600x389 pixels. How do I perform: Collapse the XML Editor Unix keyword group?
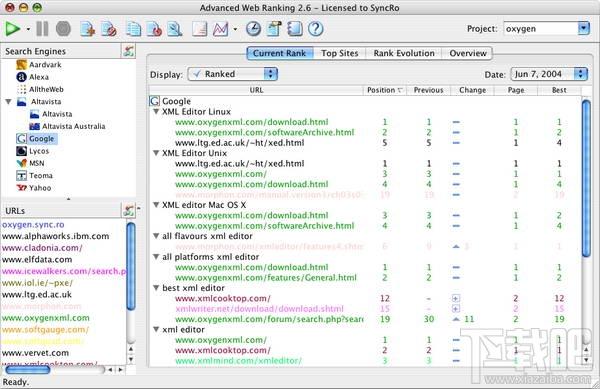[156, 153]
